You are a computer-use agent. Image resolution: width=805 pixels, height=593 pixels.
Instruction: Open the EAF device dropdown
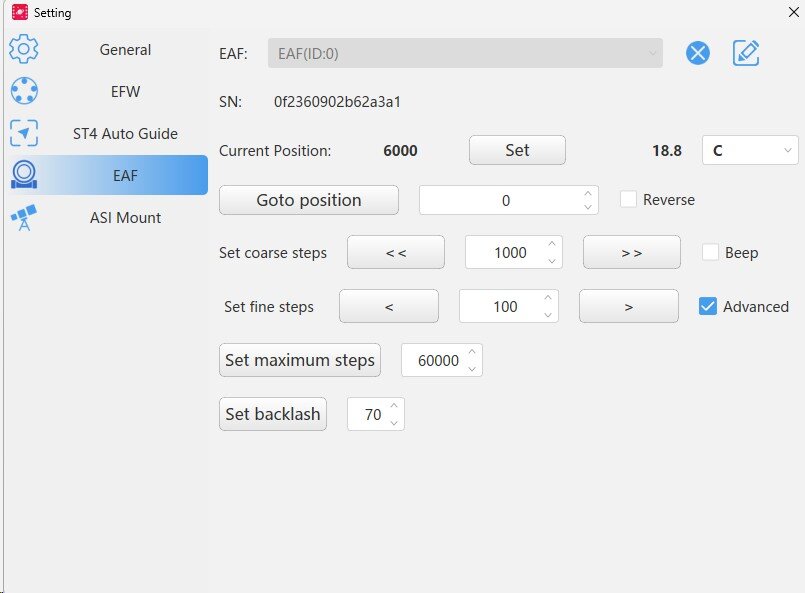coord(465,54)
